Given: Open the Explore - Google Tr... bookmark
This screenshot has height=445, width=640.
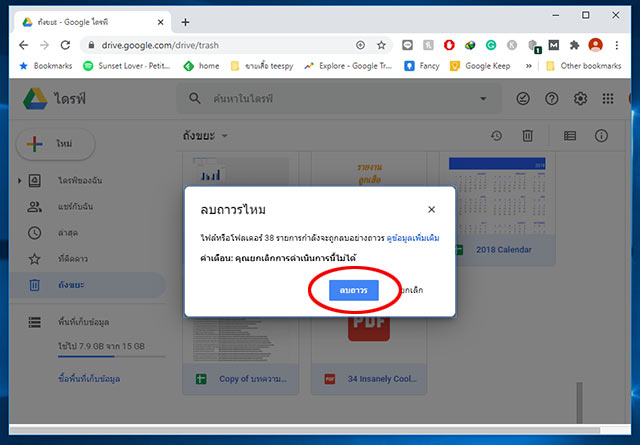Looking at the screenshot, I should pos(348,66).
